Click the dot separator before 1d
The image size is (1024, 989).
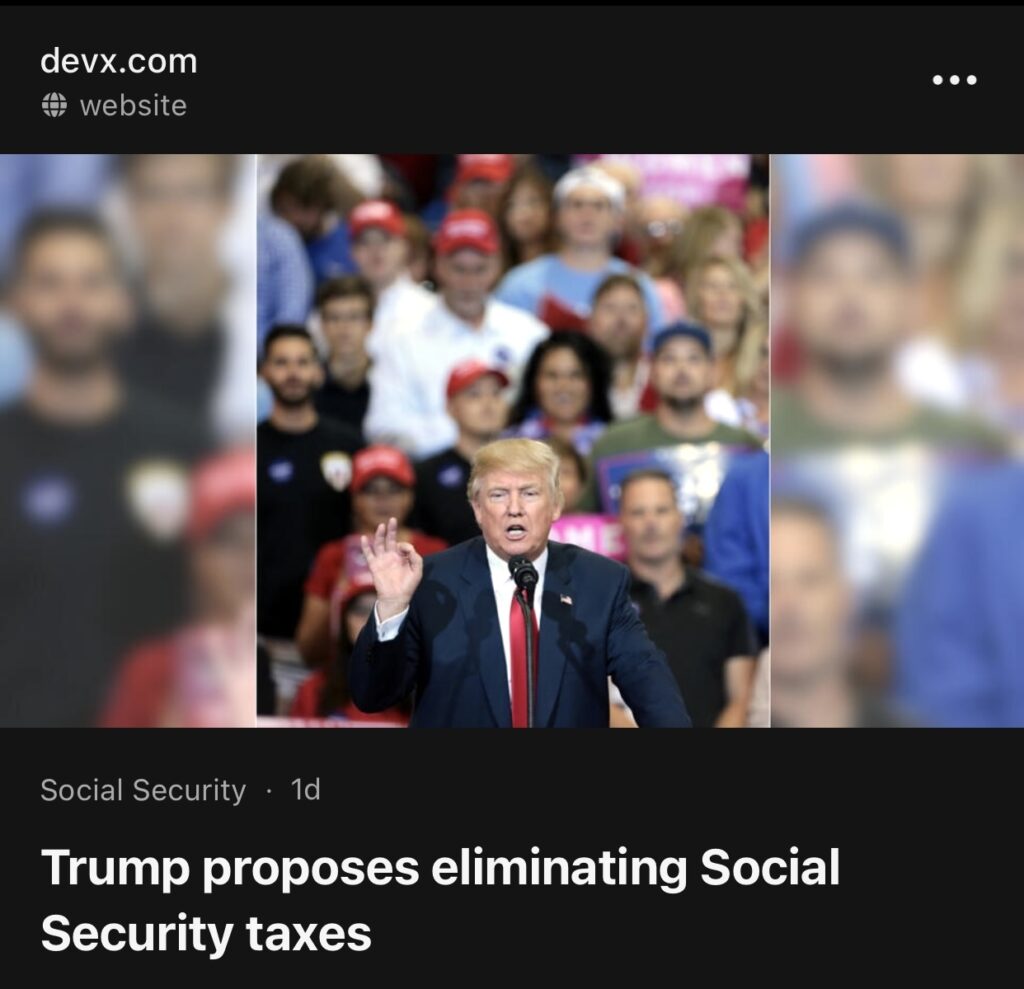pyautogui.click(x=268, y=791)
